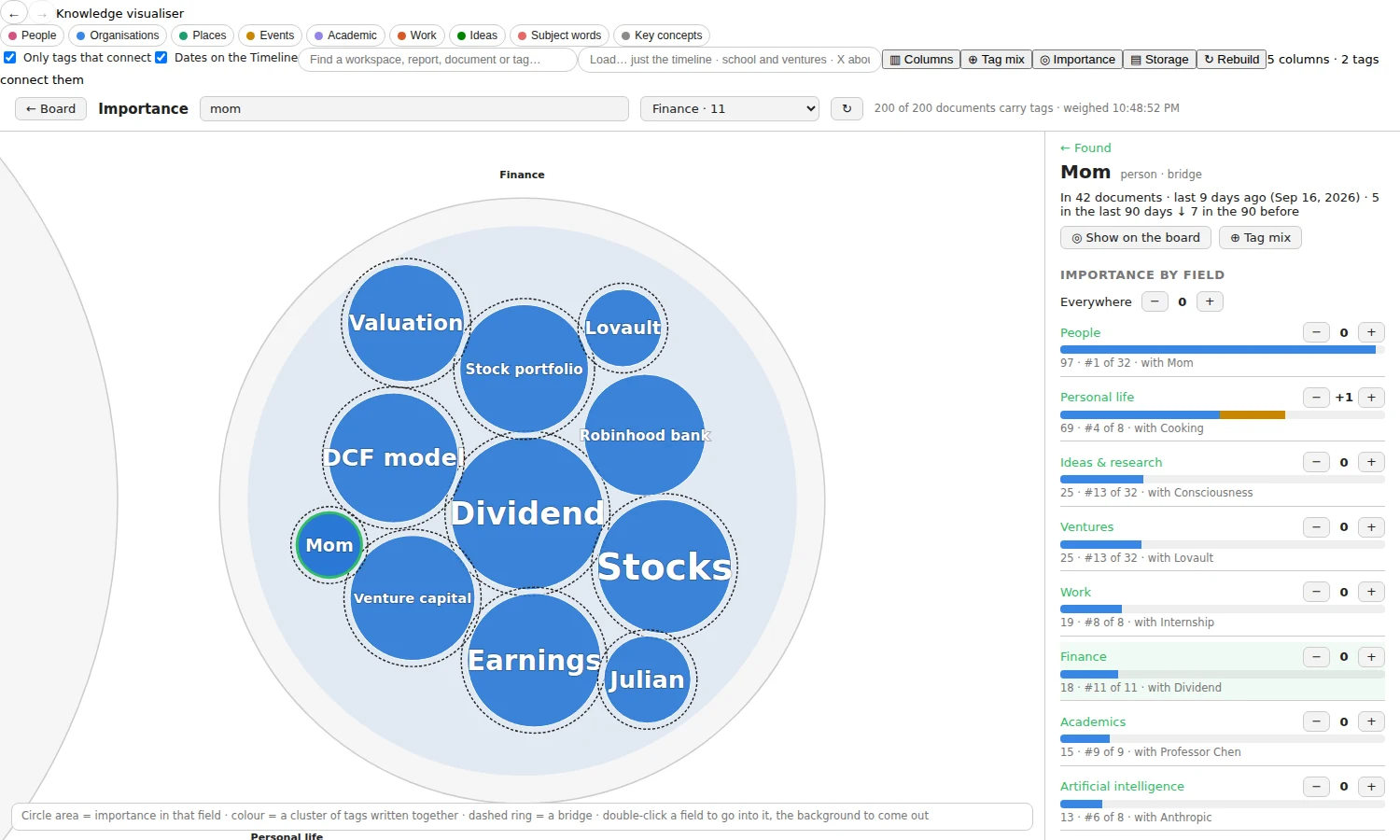Open the Artificial intelligence field link
Viewport: 1400px width, 840px height.
(x=1122, y=787)
